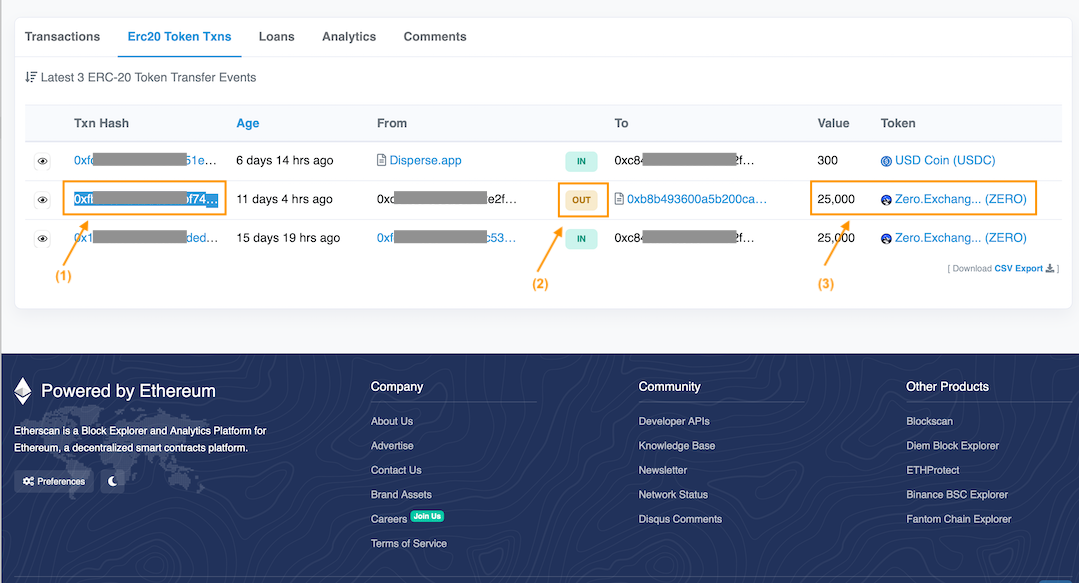The height and width of the screenshot is (583, 1079).
Task: Go to the Comments tab
Action: (435, 36)
